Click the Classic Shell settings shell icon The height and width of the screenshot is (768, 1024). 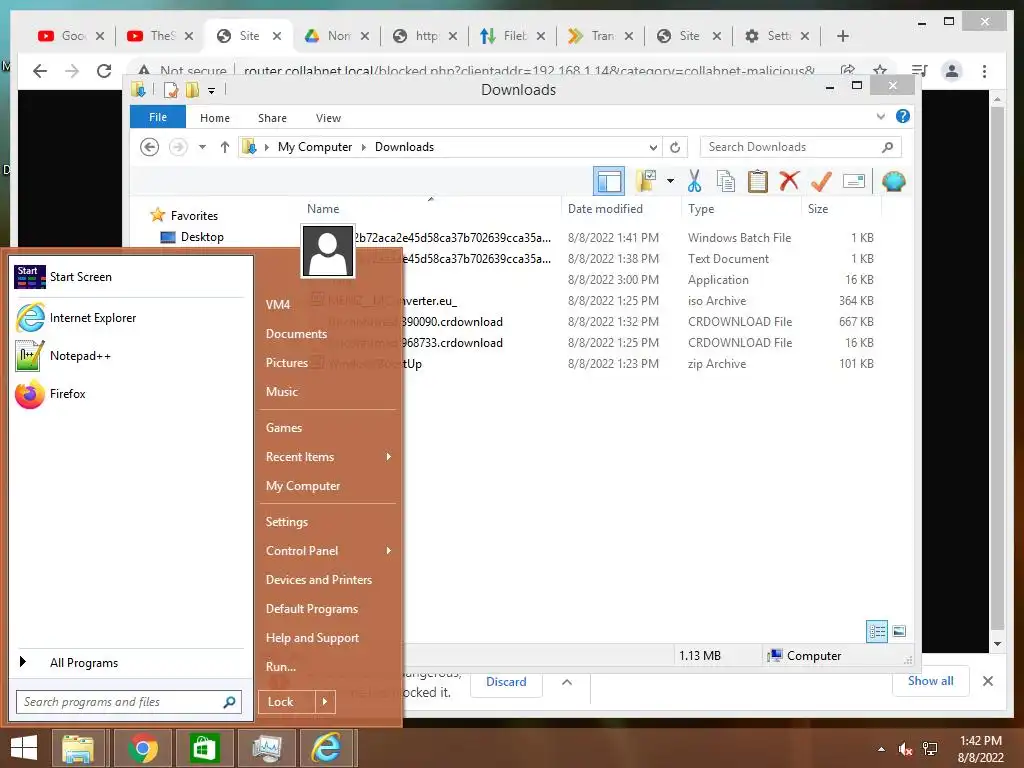[893, 181]
